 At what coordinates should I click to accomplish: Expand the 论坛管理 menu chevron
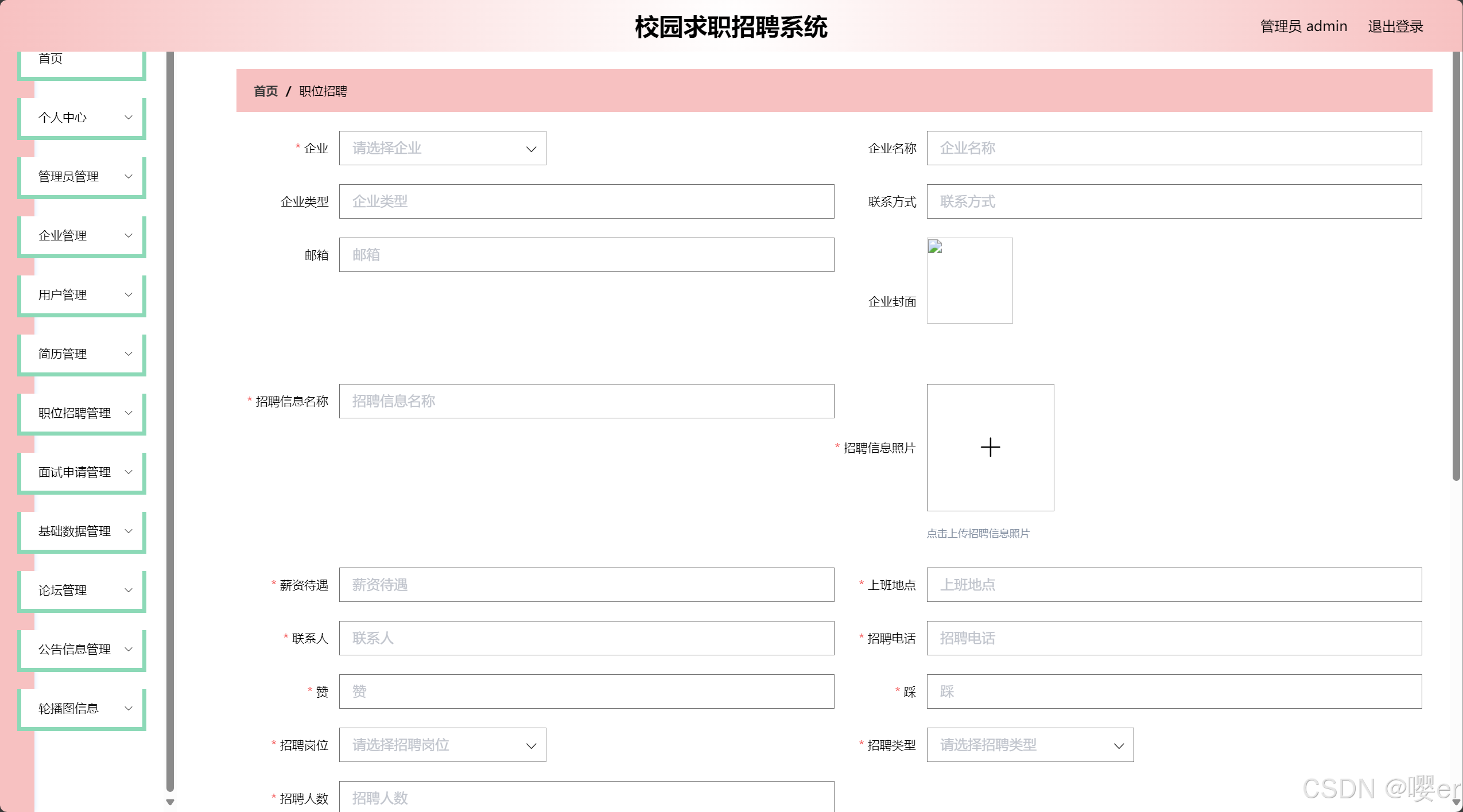(x=129, y=590)
